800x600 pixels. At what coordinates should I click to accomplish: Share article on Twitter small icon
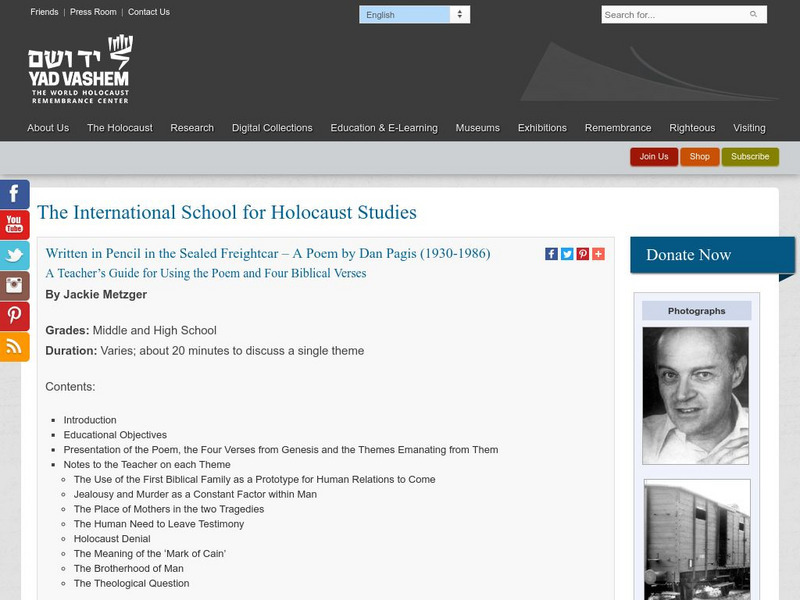point(567,254)
